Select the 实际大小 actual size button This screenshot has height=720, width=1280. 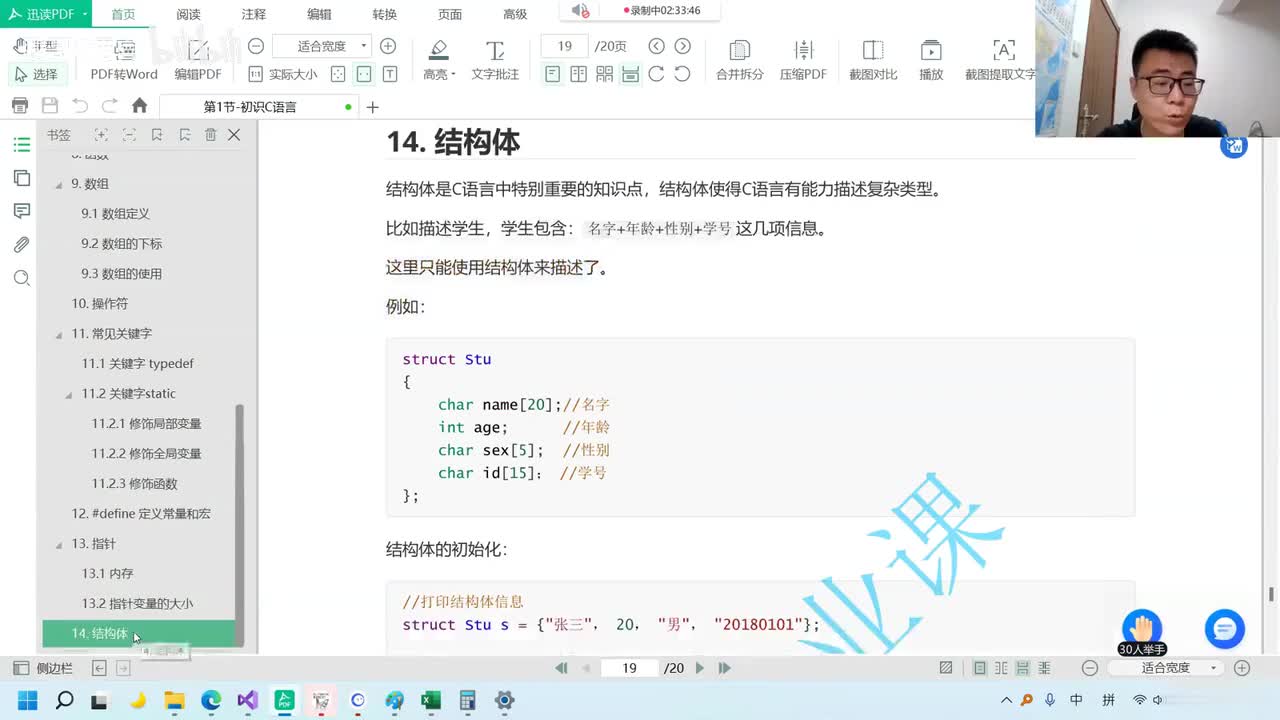(x=283, y=74)
